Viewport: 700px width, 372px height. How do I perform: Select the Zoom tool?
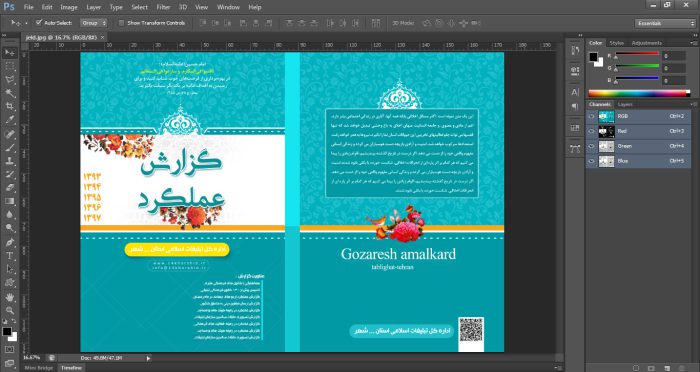point(10,310)
